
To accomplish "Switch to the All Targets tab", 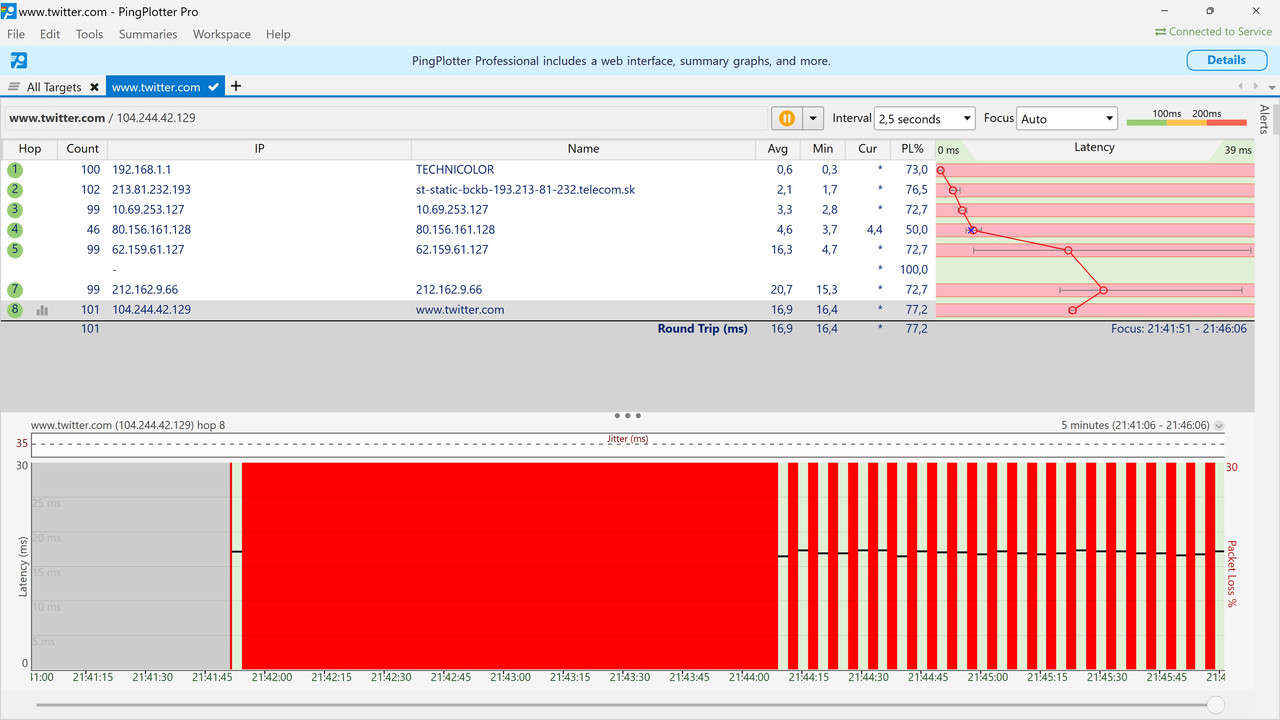I will [54, 87].
